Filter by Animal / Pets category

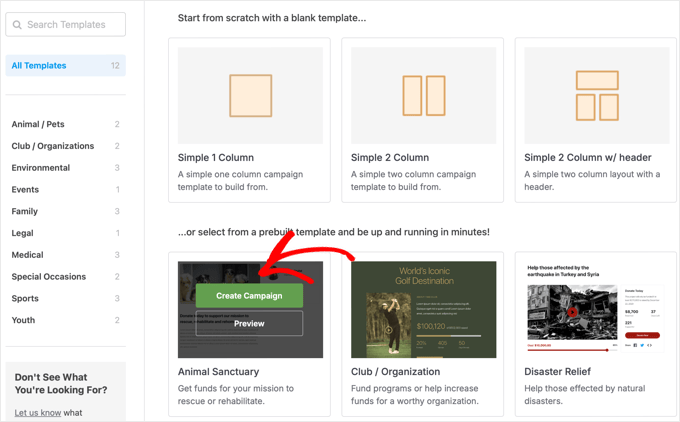pos(38,125)
